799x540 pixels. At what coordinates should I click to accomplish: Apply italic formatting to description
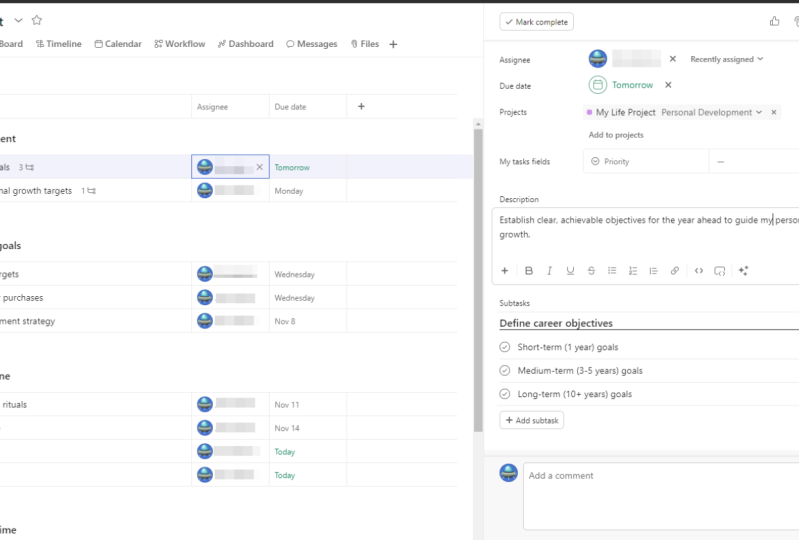549,271
